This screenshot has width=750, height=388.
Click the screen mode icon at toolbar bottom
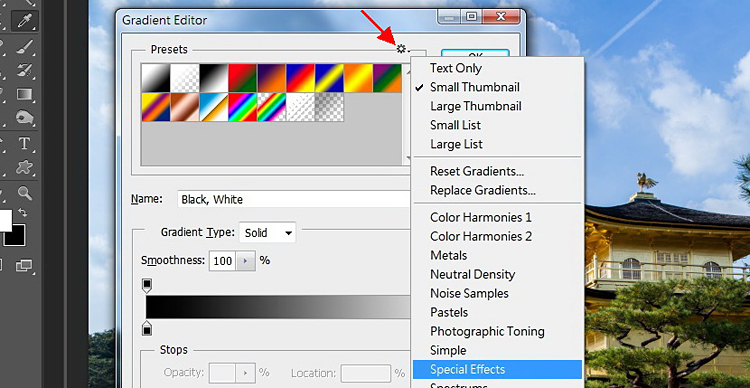click(23, 265)
